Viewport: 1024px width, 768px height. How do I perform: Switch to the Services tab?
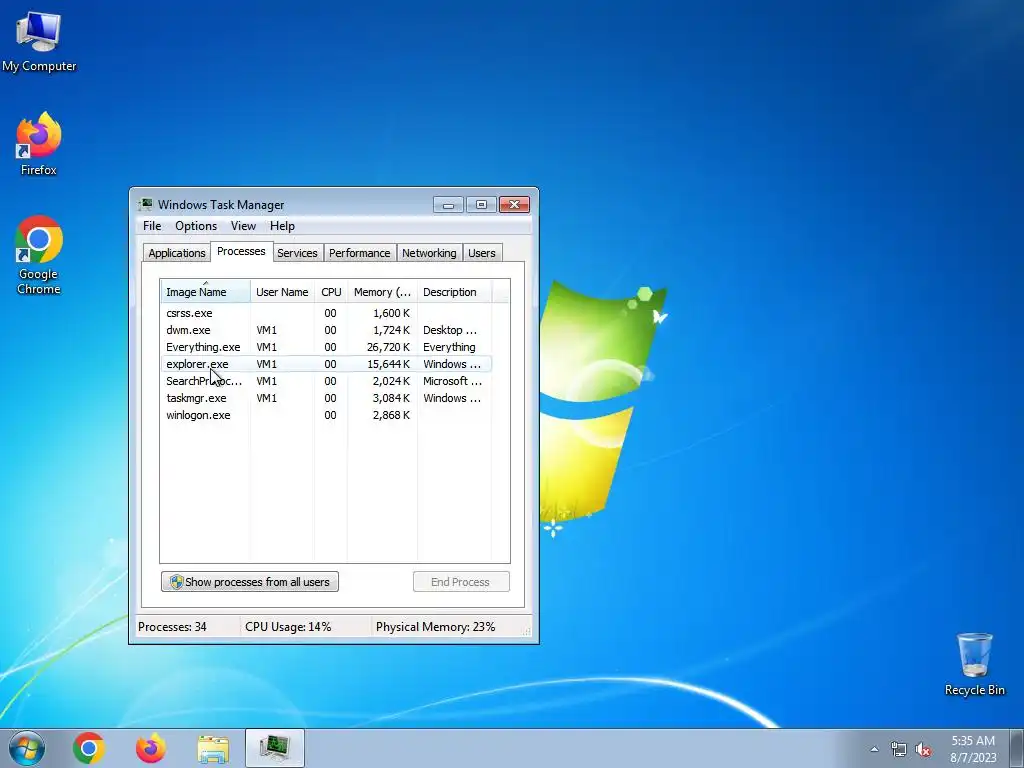(x=297, y=253)
